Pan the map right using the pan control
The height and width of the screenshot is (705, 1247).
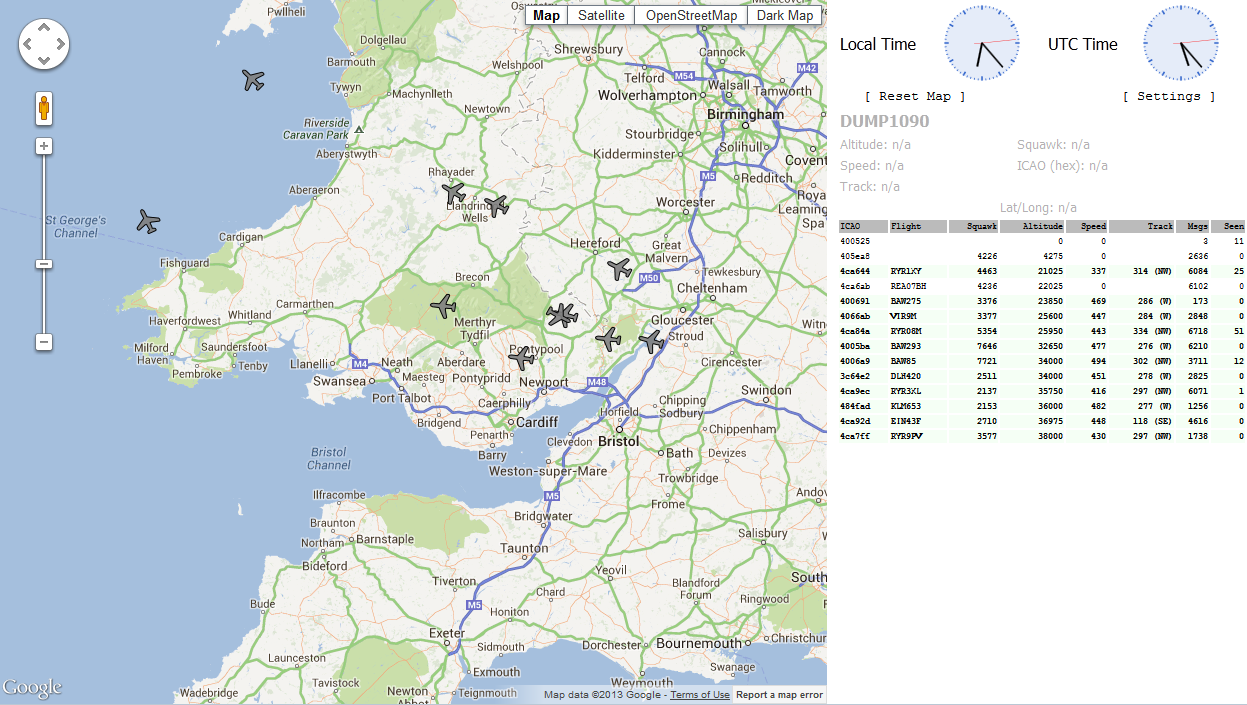point(61,44)
